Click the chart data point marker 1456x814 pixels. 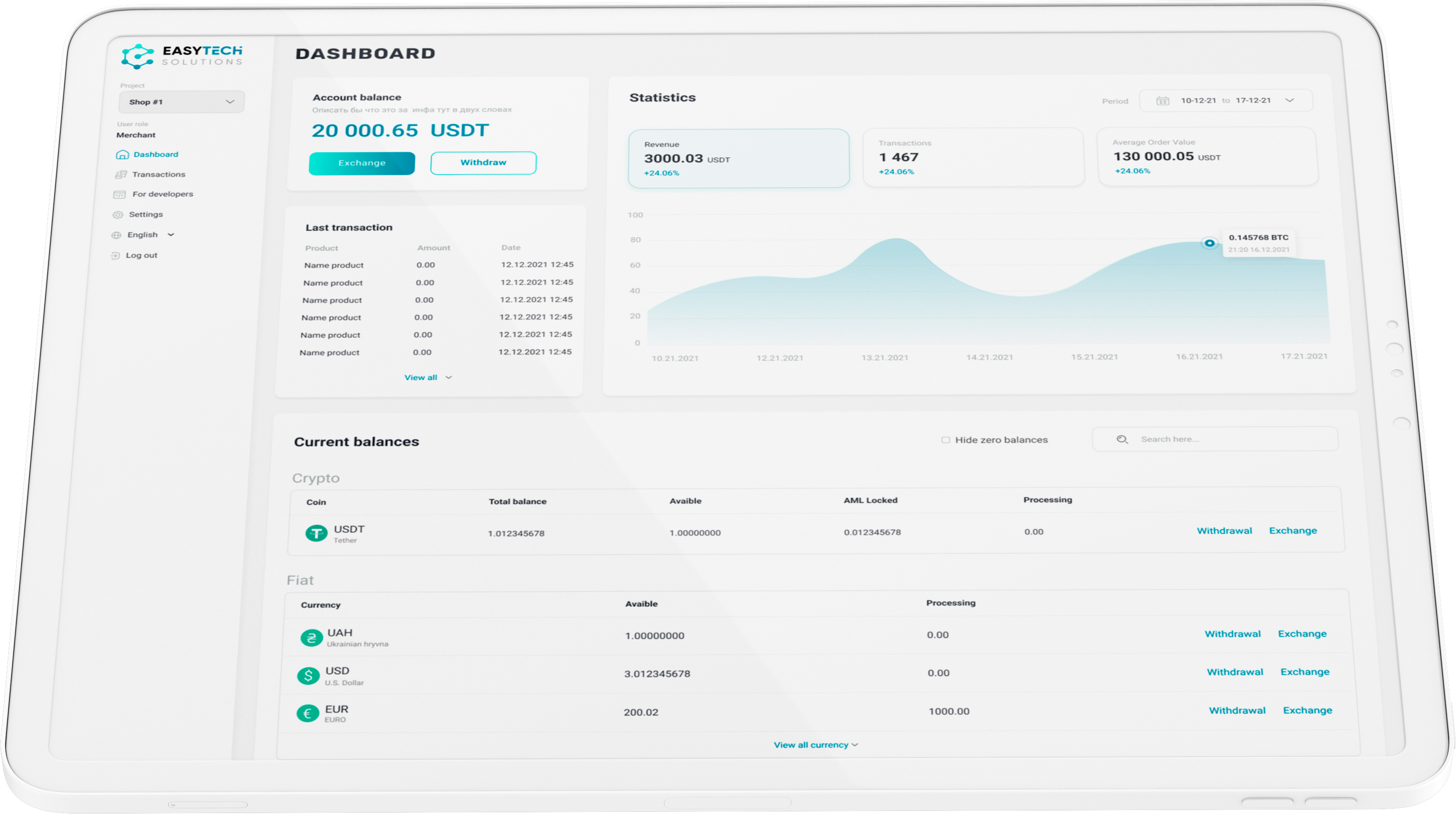(1209, 243)
